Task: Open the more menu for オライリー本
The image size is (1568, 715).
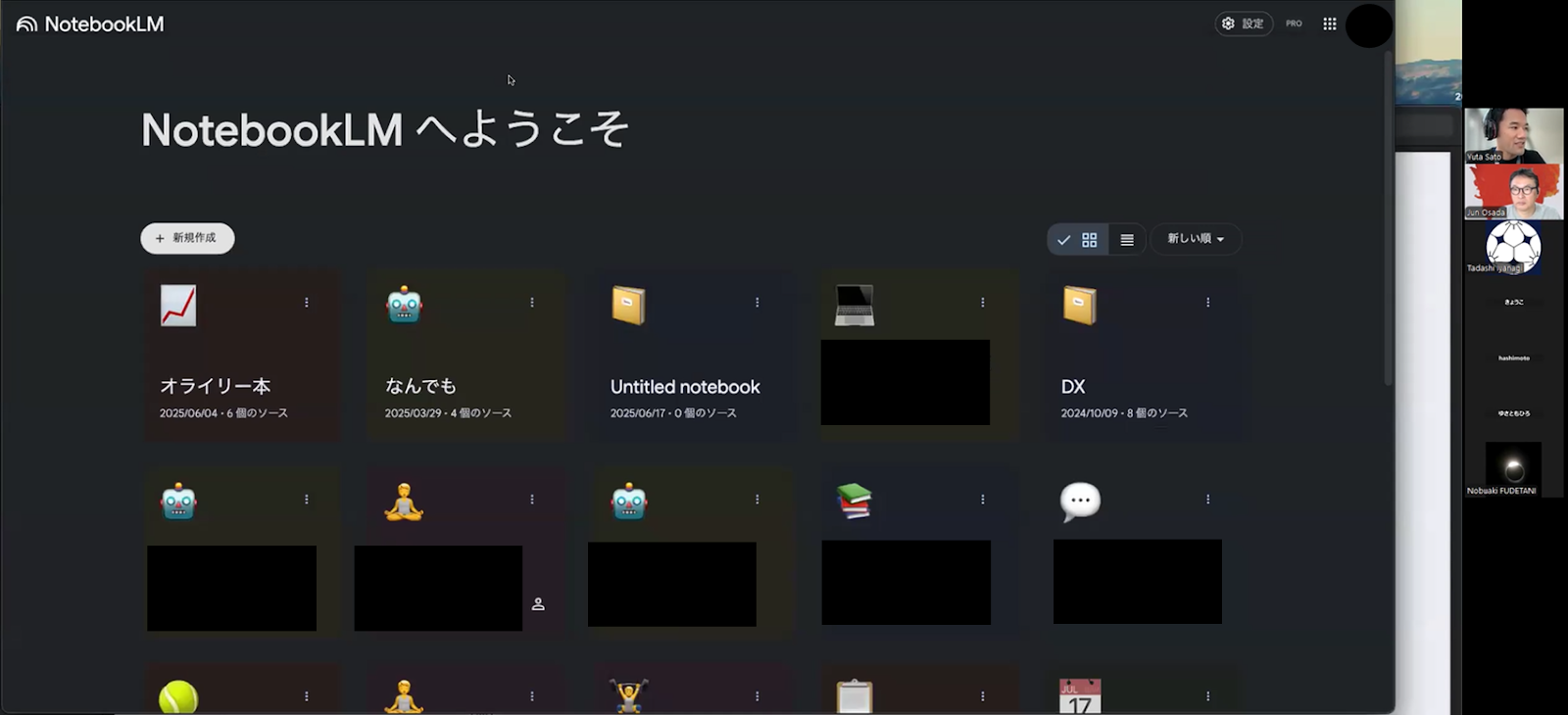Action: click(307, 303)
